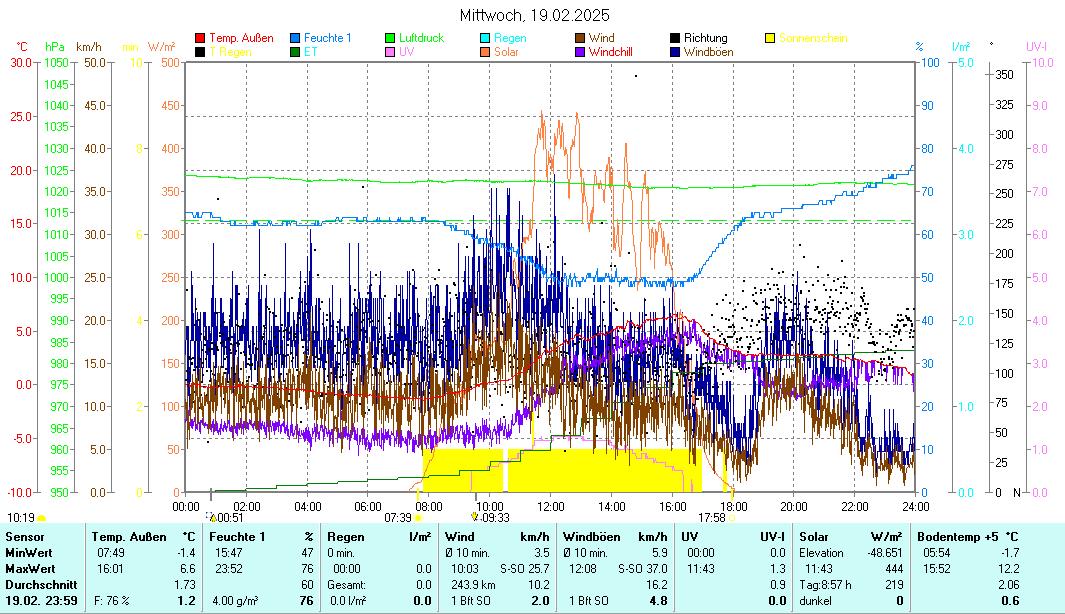Viewport: 1065px width, 614px height.
Task: Click the red Temp. Außen legend square
Action: [x=200, y=38]
